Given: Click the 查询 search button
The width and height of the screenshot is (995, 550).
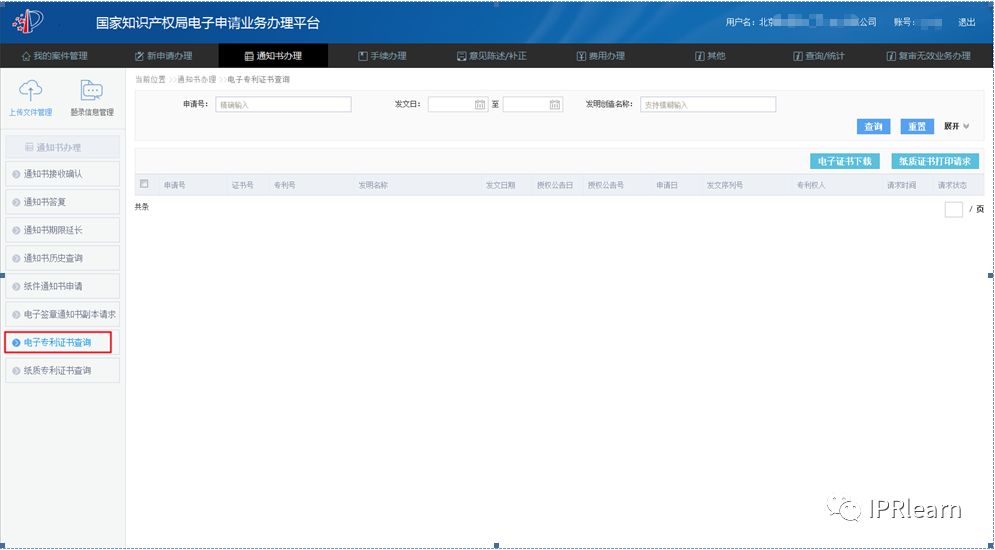Looking at the screenshot, I should tap(874, 126).
